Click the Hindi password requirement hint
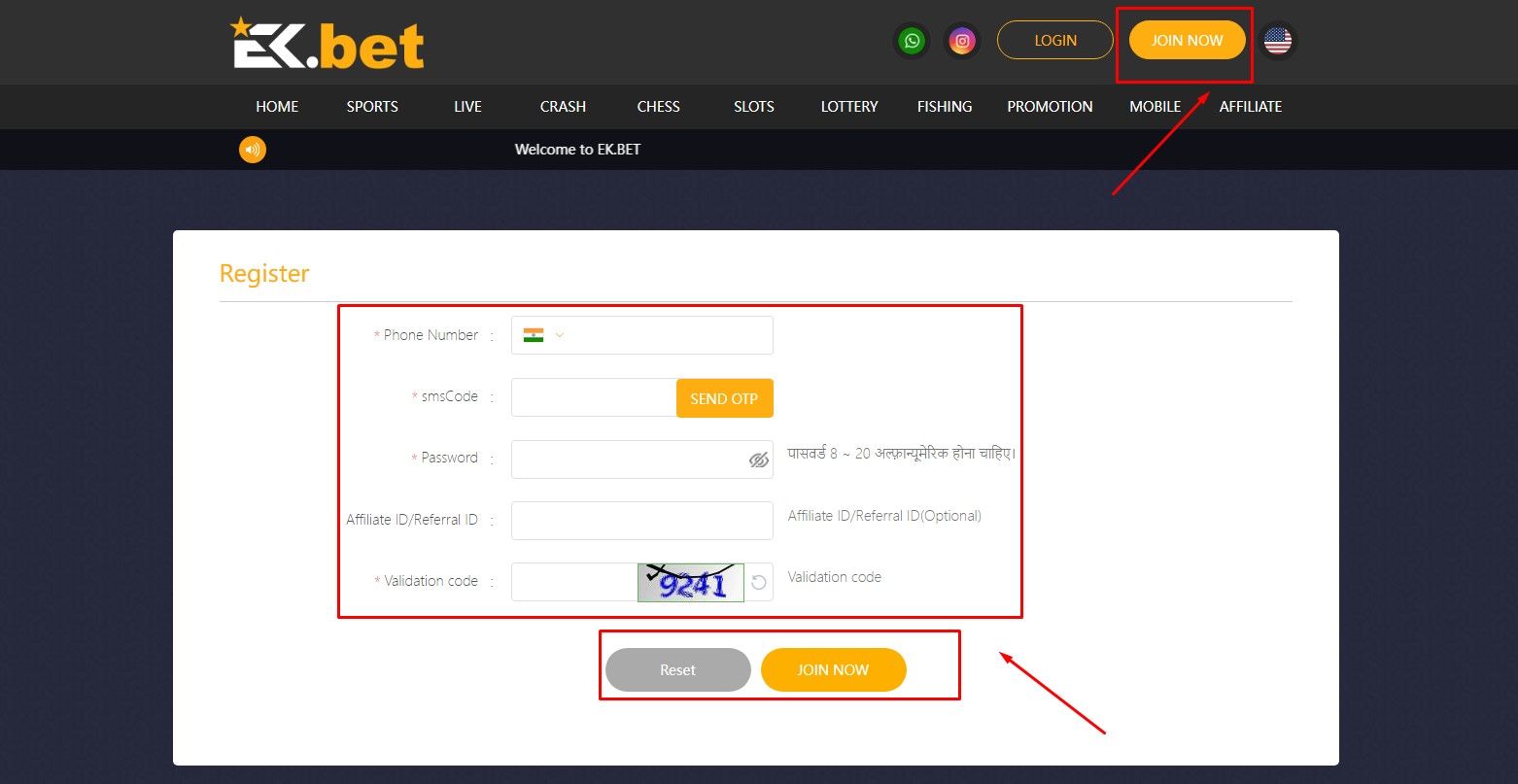Screen dimensions: 1518x784 click(901, 454)
